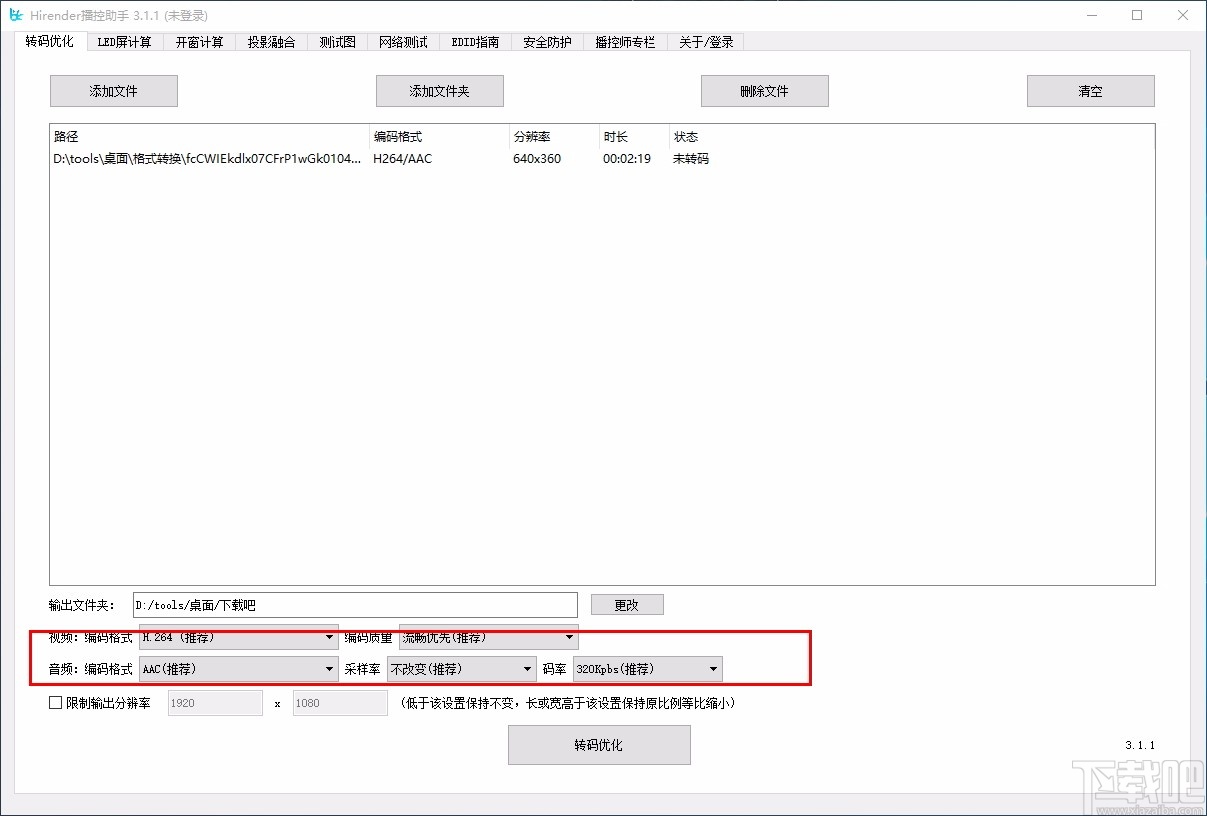
Task: Click the 640x360 resolution cell
Action: (x=537, y=159)
